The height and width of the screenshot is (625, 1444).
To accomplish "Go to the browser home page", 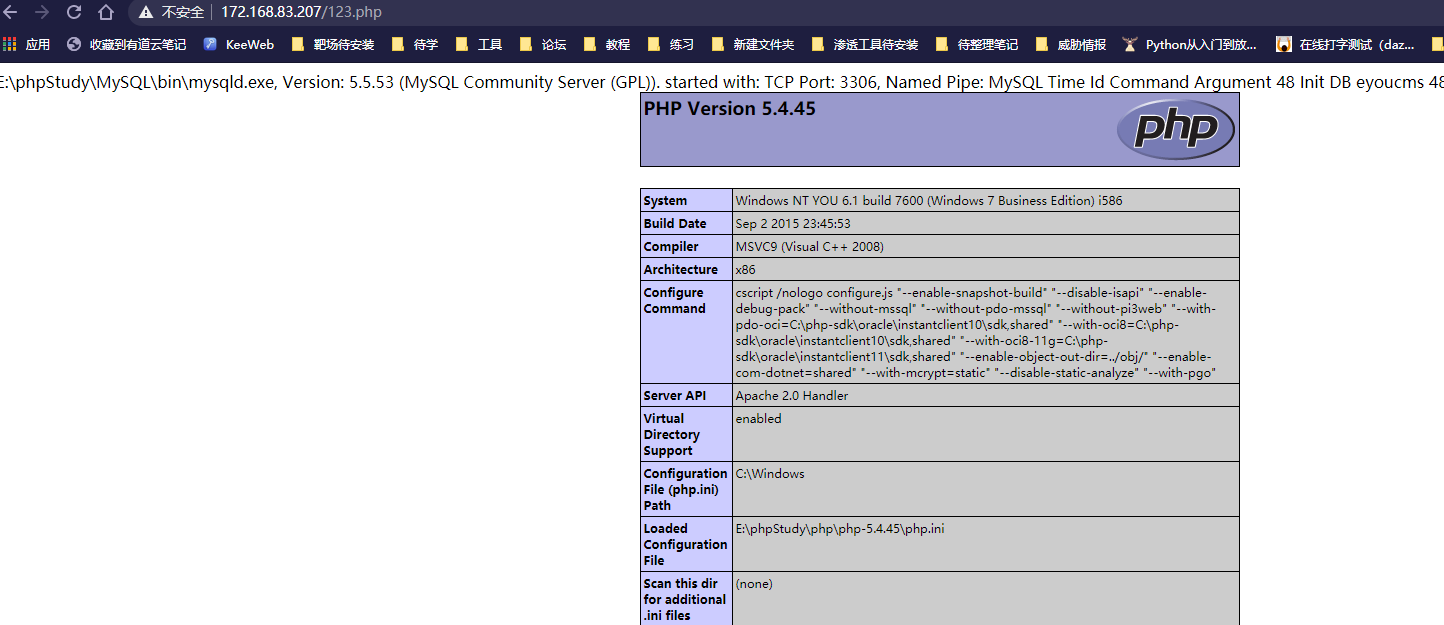I will click(106, 12).
